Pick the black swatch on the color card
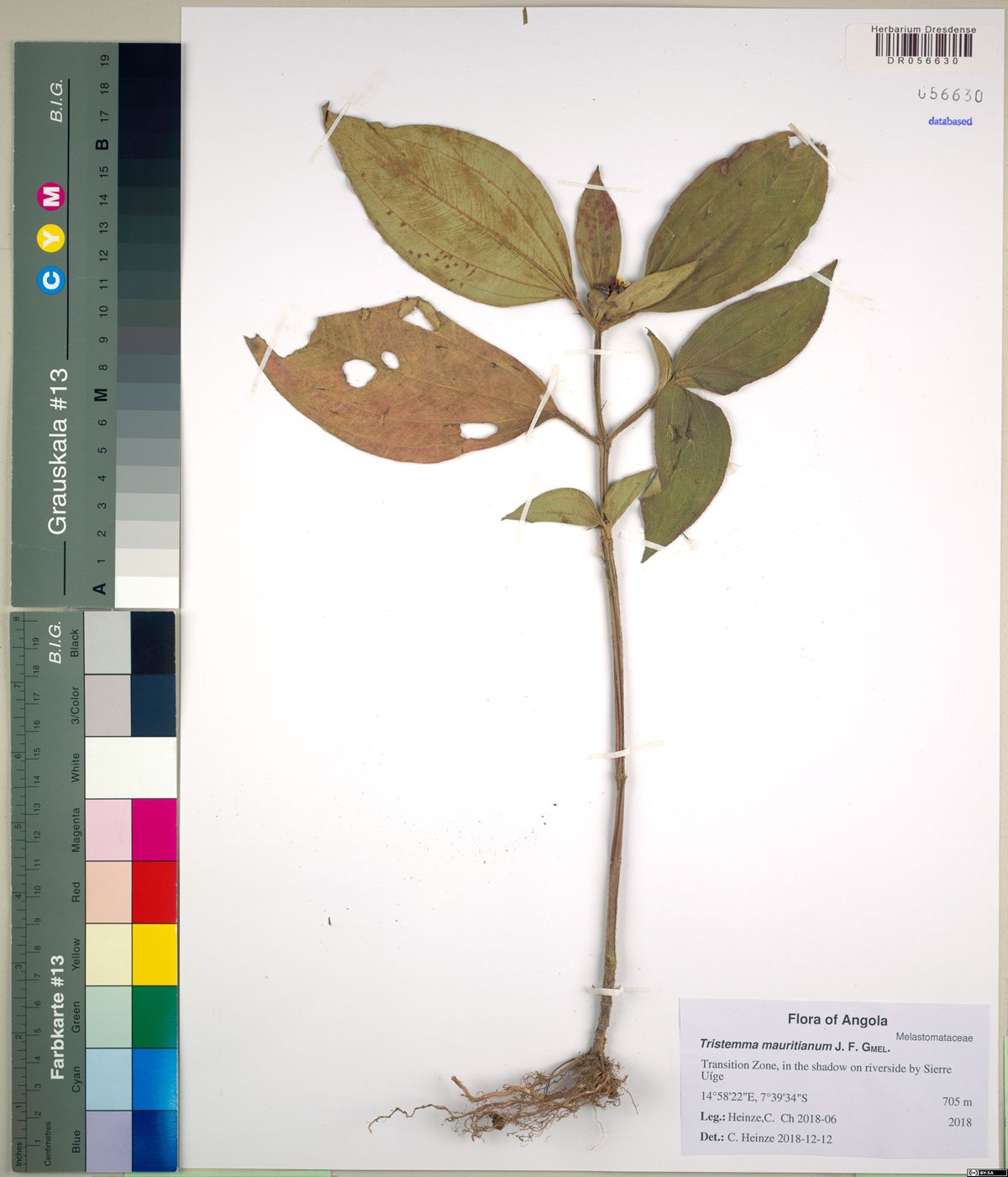This screenshot has width=1008, height=1177. [x=154, y=643]
